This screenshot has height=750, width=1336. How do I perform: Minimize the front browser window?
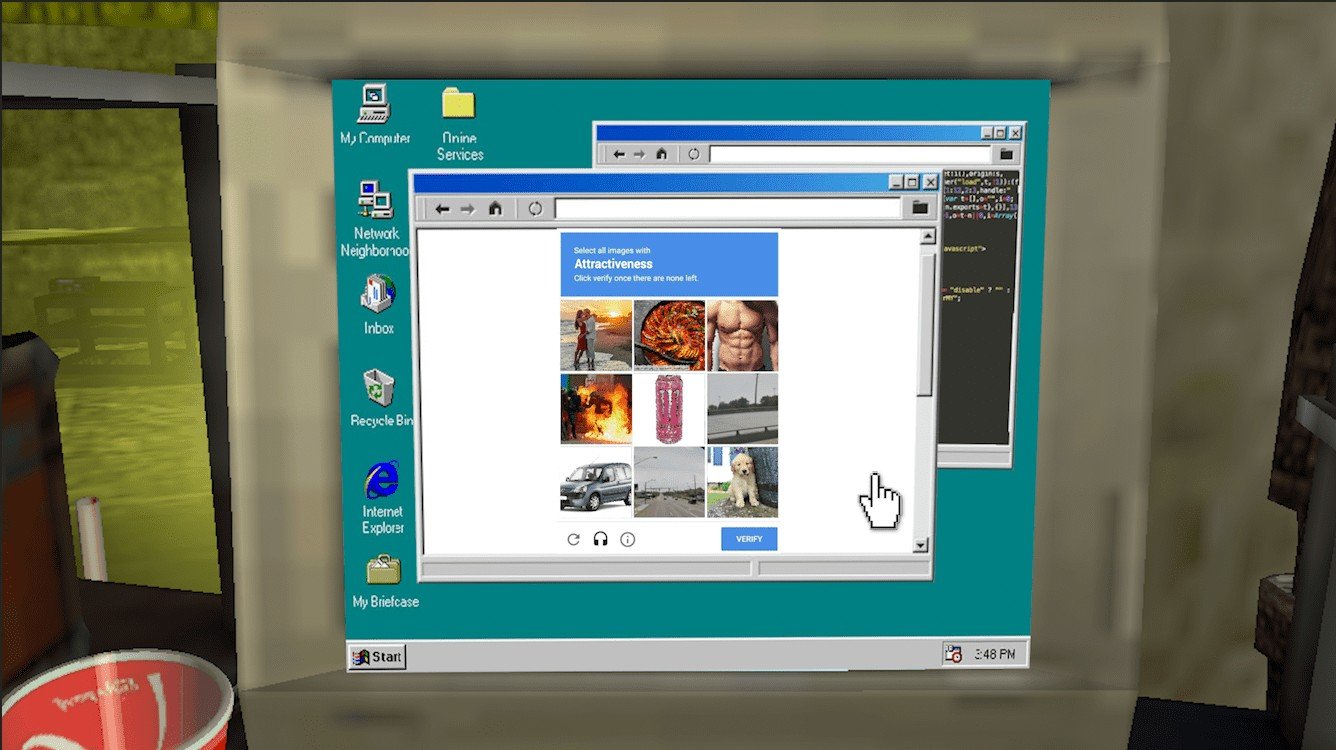[x=896, y=182]
